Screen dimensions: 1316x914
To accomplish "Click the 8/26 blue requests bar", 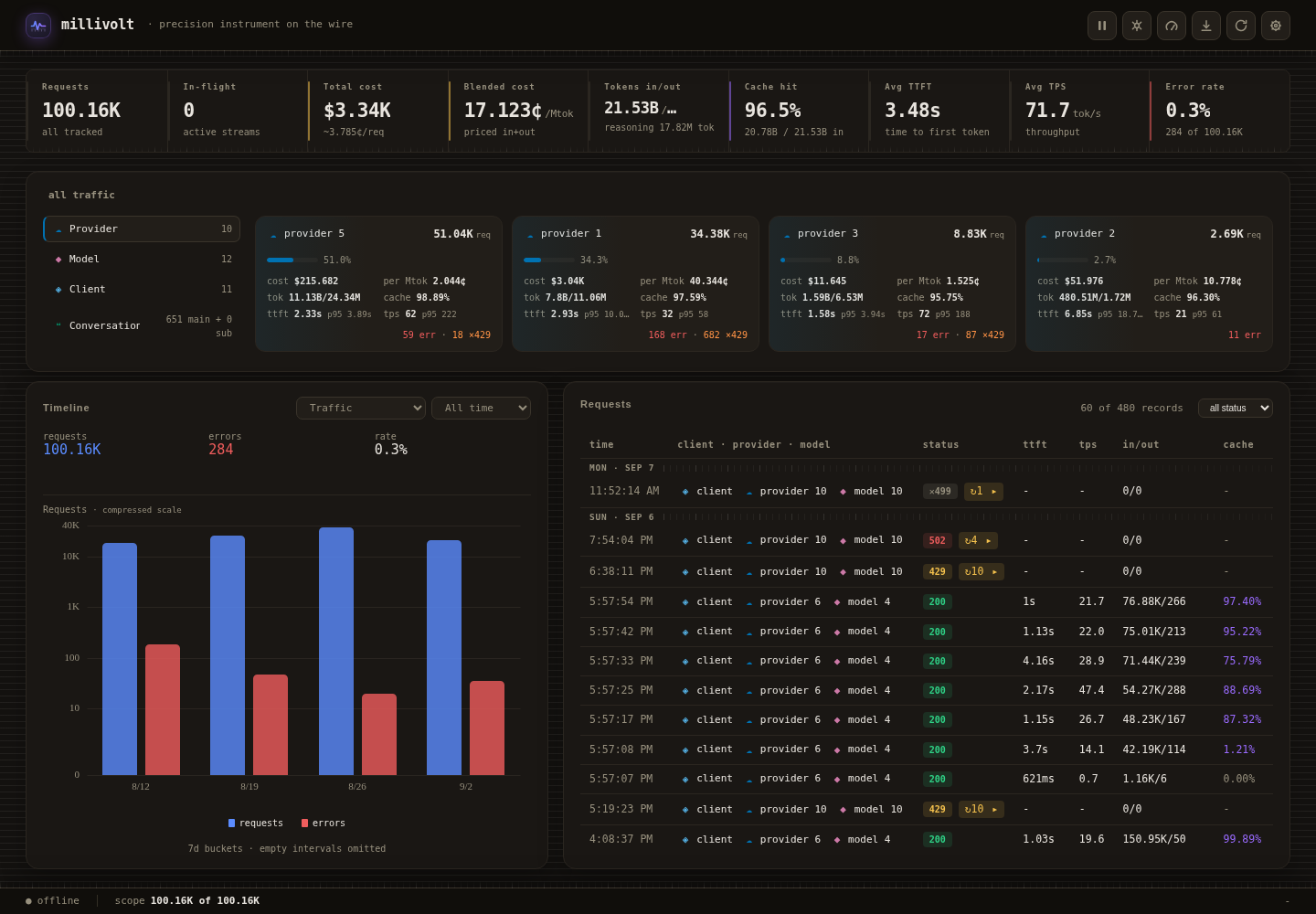I will (x=336, y=652).
